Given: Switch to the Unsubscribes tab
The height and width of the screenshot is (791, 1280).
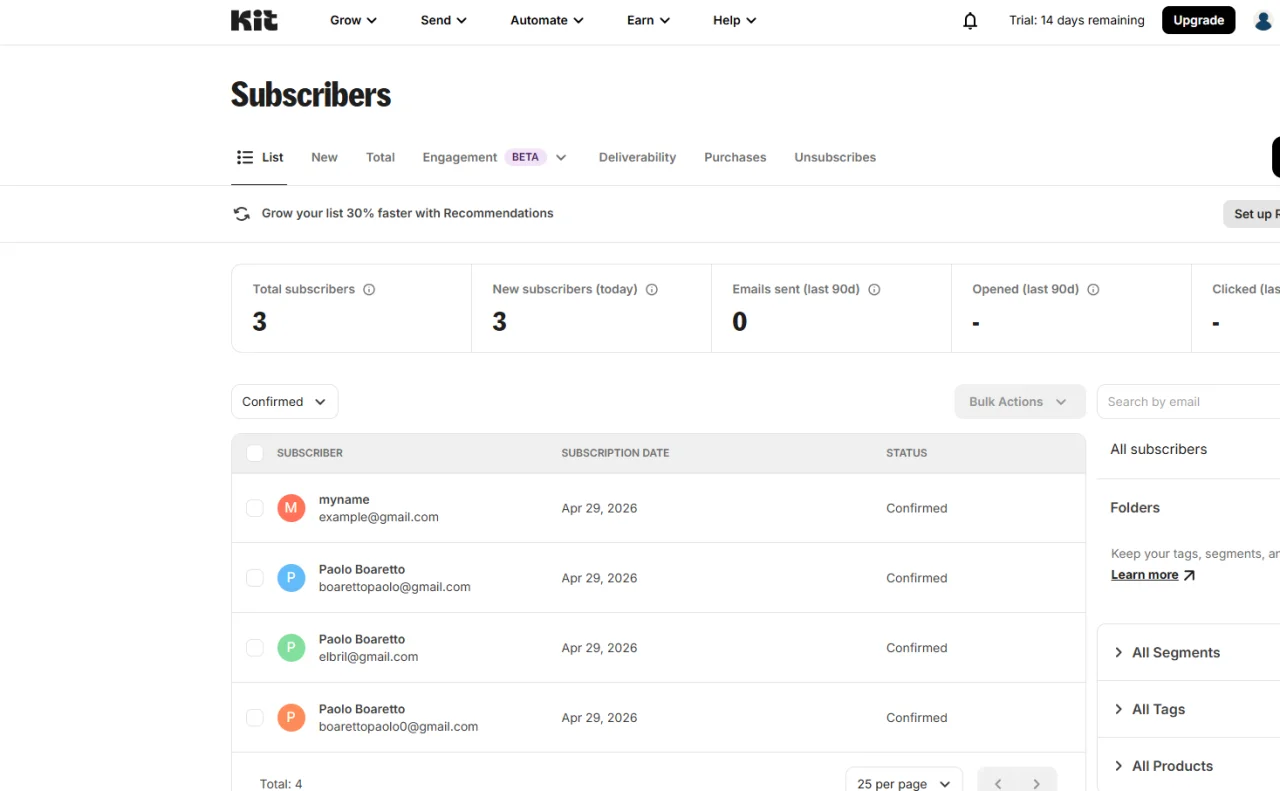Looking at the screenshot, I should point(835,157).
